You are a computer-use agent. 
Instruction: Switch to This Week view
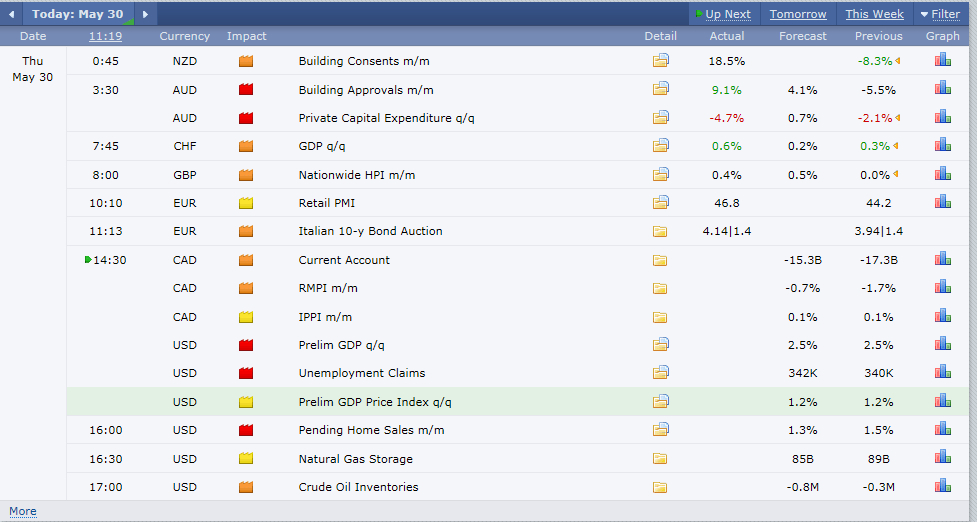click(874, 14)
